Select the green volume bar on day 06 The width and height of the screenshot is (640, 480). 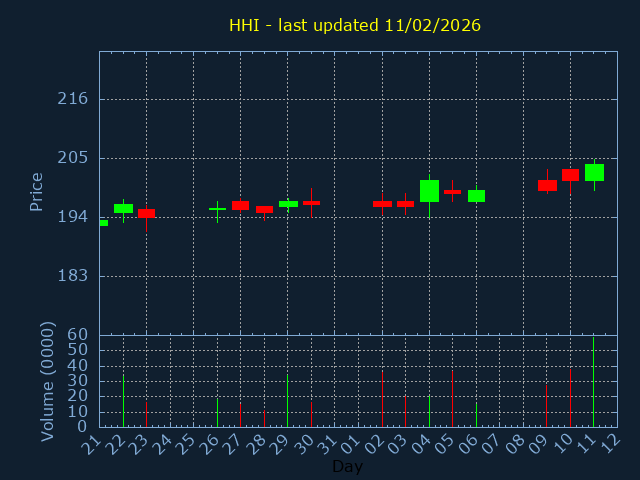[476, 415]
